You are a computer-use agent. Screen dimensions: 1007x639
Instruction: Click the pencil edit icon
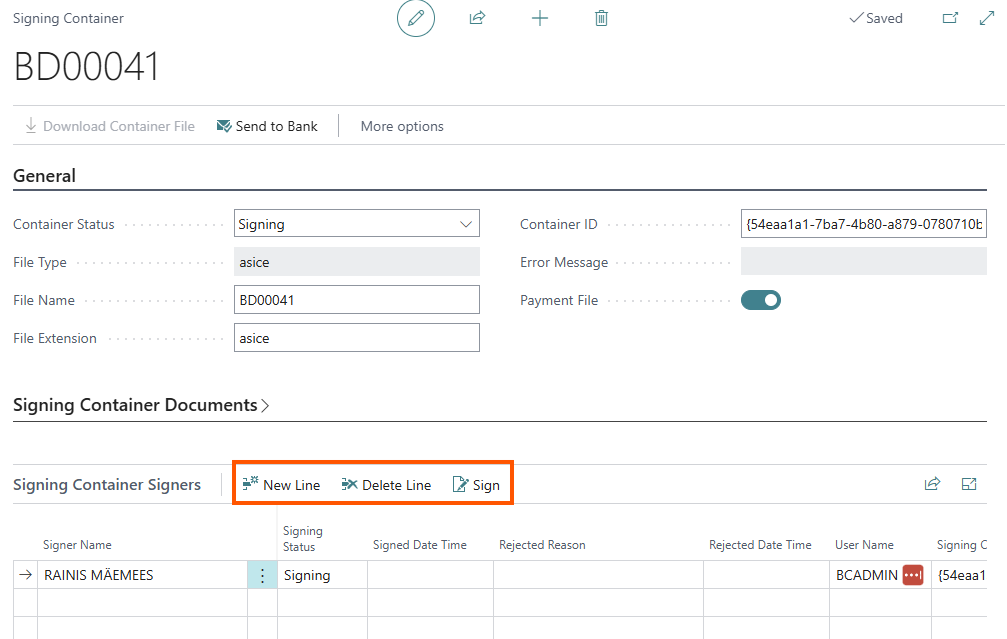(x=416, y=19)
